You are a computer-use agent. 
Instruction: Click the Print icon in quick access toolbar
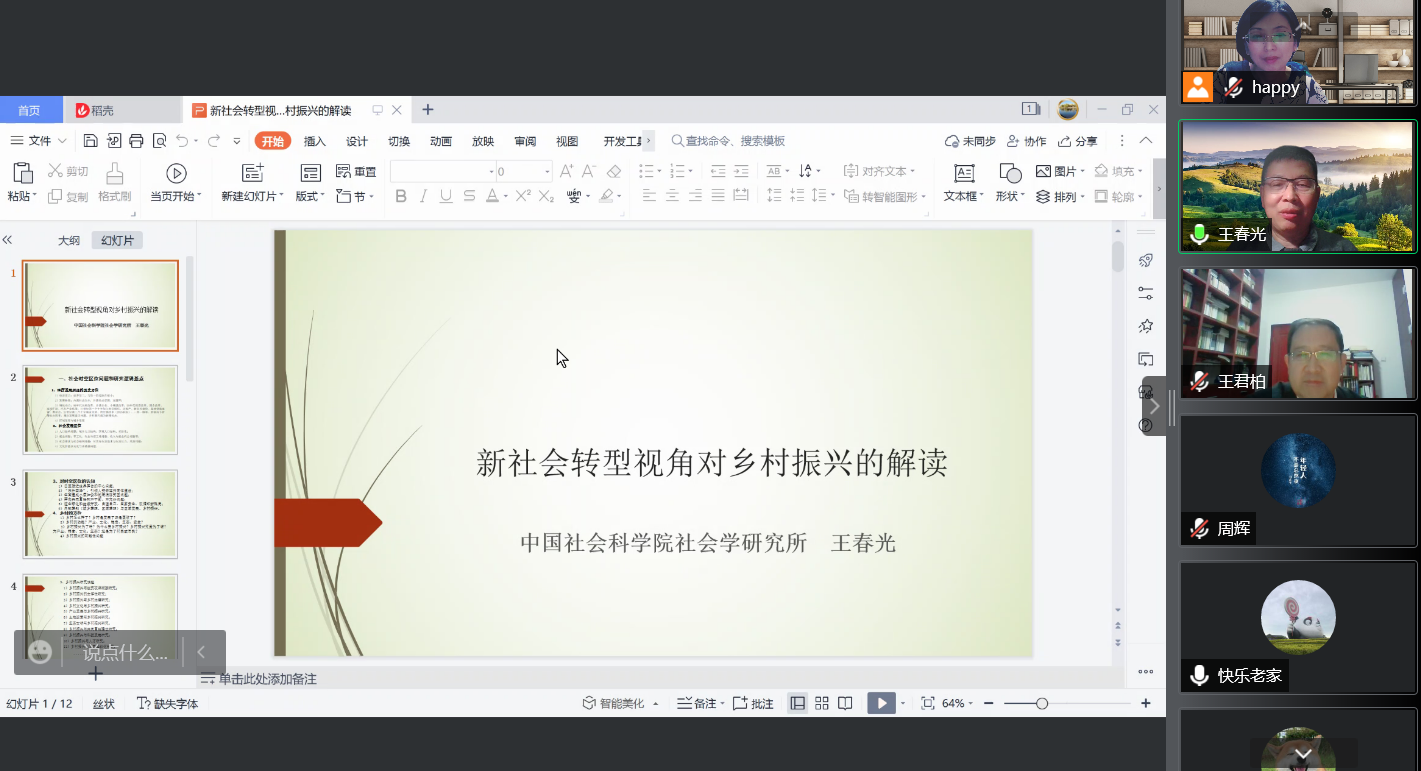(137, 141)
